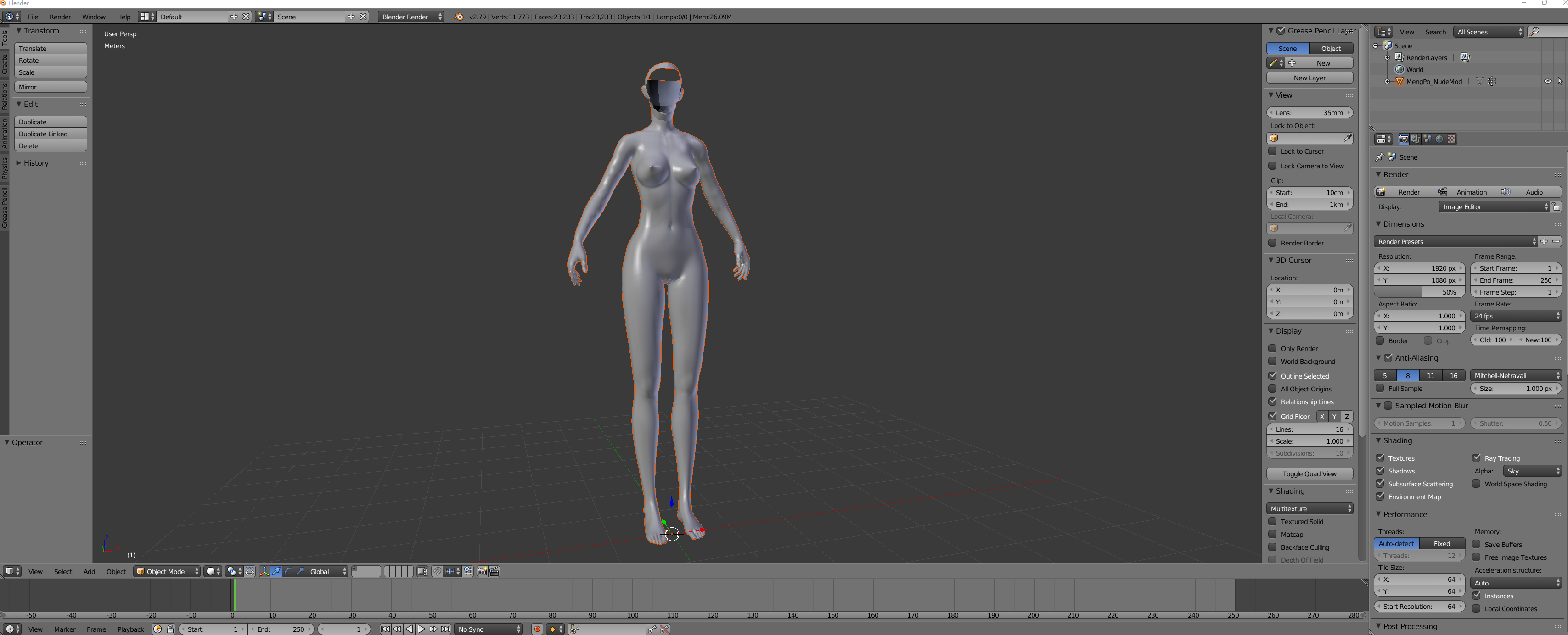The image size is (1568, 635).
Task: Open the 3D View editor type selector
Action: point(12,571)
